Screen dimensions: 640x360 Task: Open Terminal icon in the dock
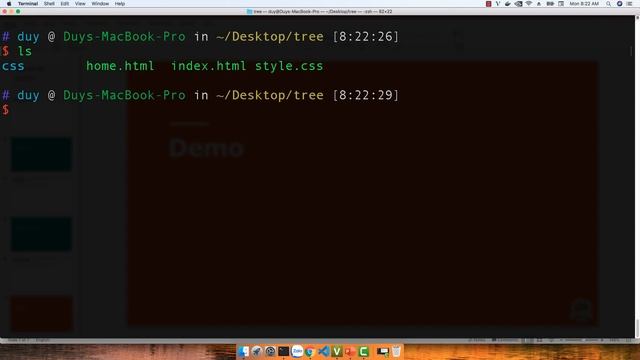(x=283, y=351)
